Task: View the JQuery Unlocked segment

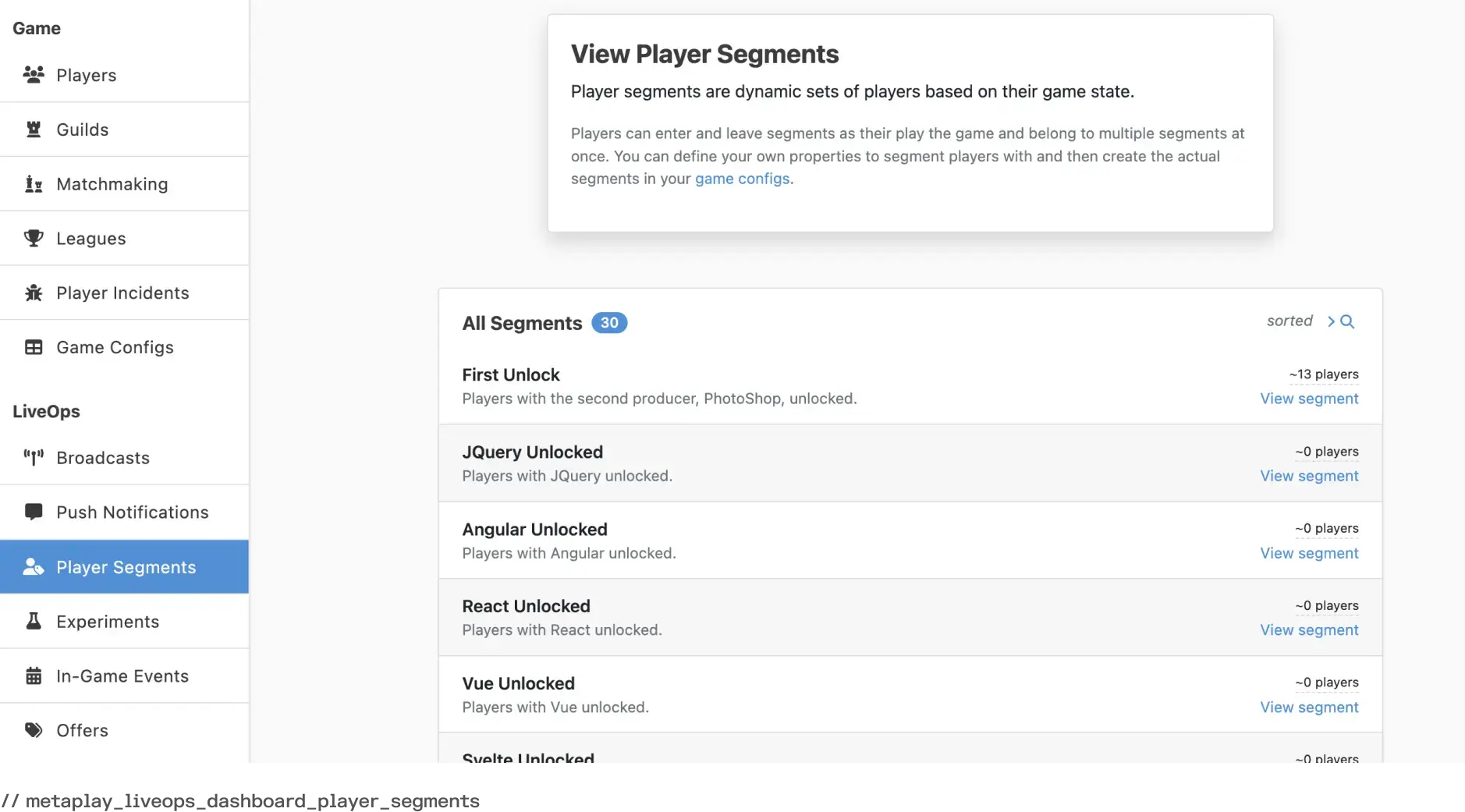Action: point(1309,476)
